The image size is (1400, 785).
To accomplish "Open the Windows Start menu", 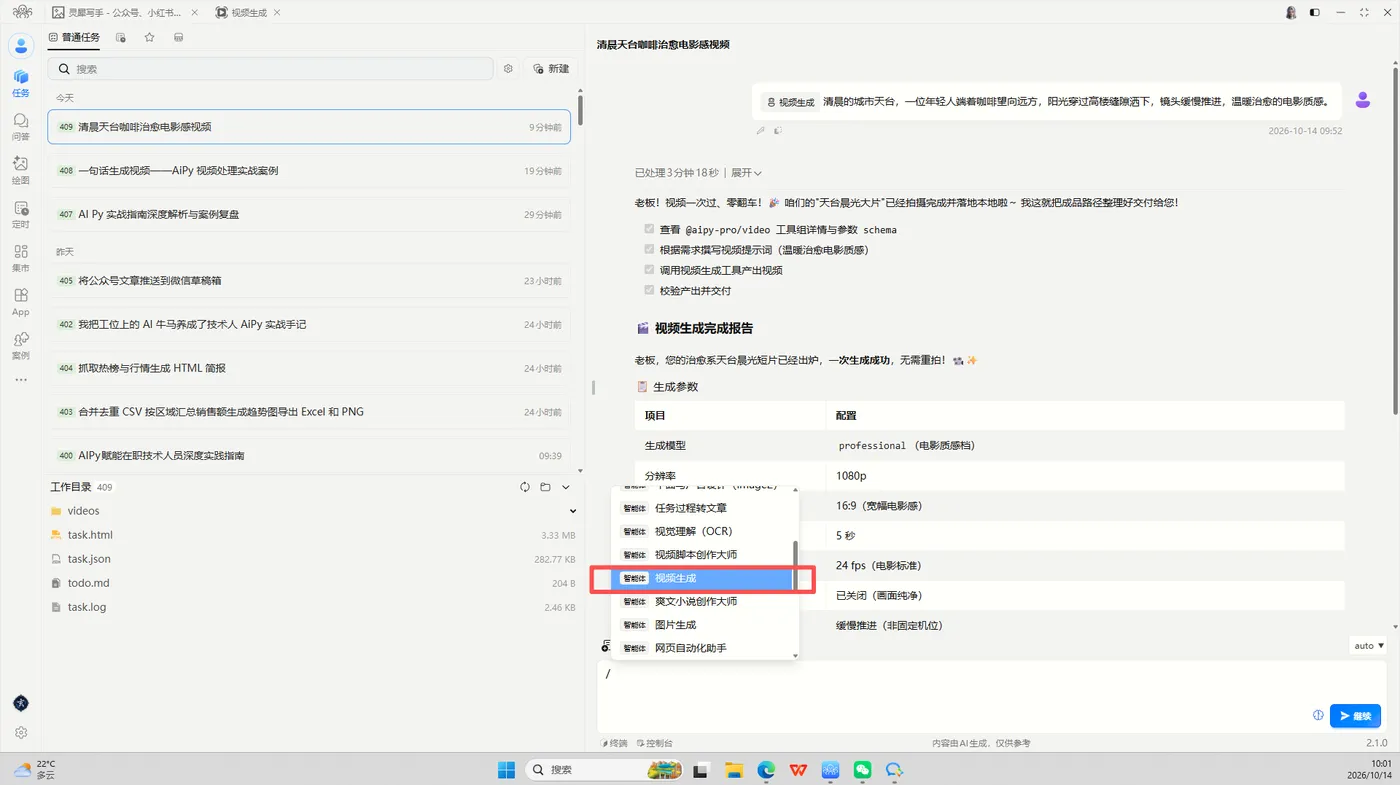I will coord(507,769).
